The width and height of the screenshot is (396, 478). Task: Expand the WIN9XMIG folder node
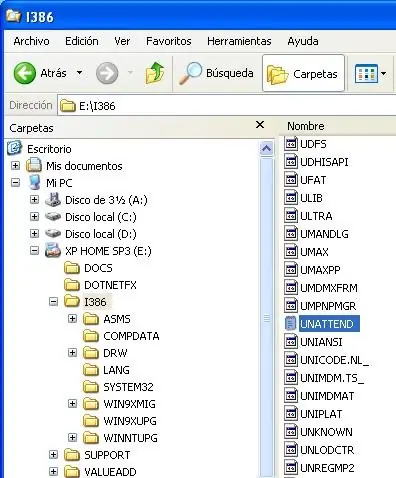click(x=72, y=404)
